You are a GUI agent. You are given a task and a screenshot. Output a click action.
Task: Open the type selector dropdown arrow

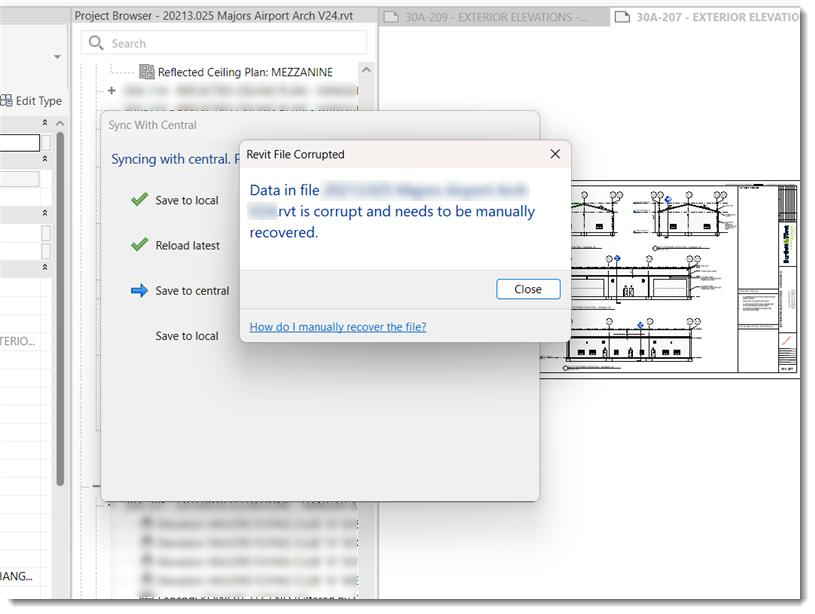coord(57,56)
